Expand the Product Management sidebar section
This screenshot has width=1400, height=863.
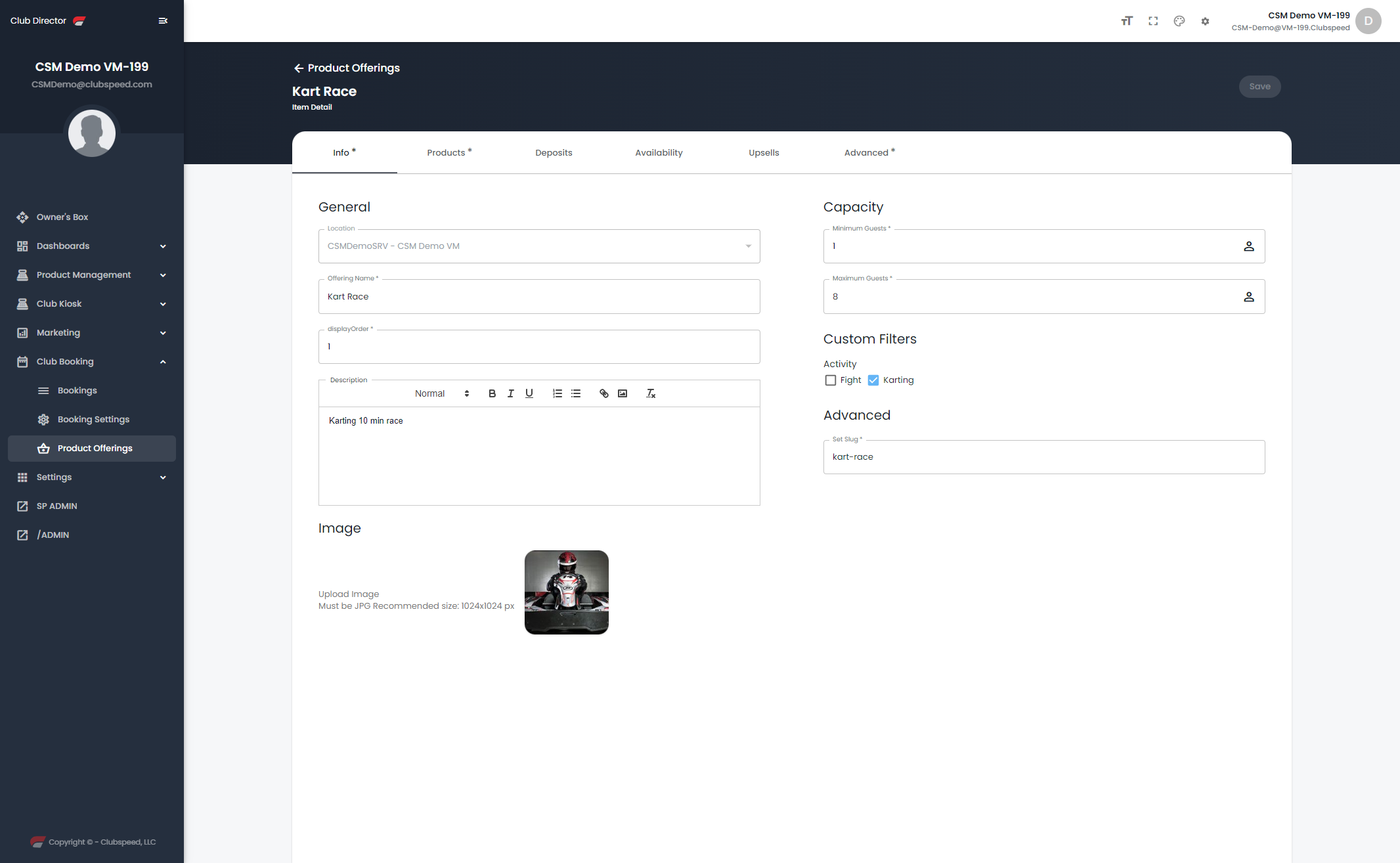click(92, 275)
